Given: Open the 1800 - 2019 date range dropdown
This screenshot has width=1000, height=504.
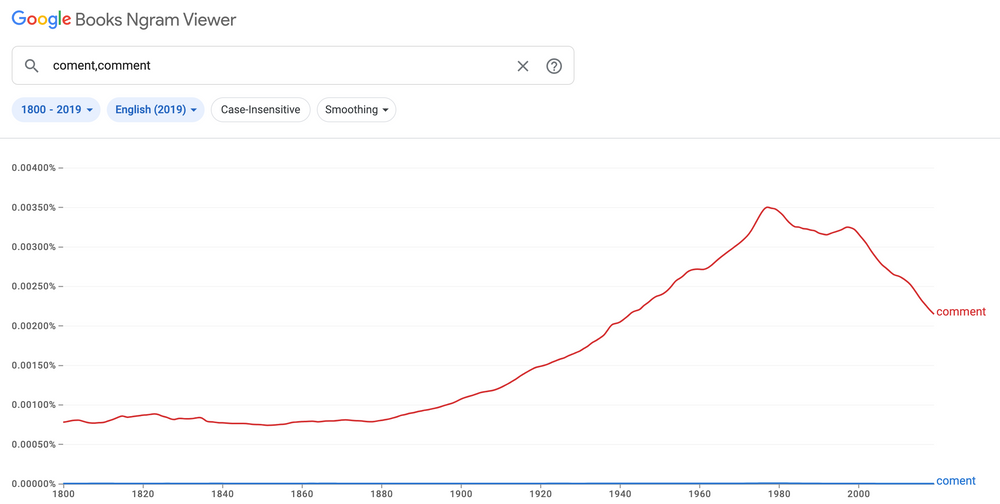Looking at the screenshot, I should [56, 110].
